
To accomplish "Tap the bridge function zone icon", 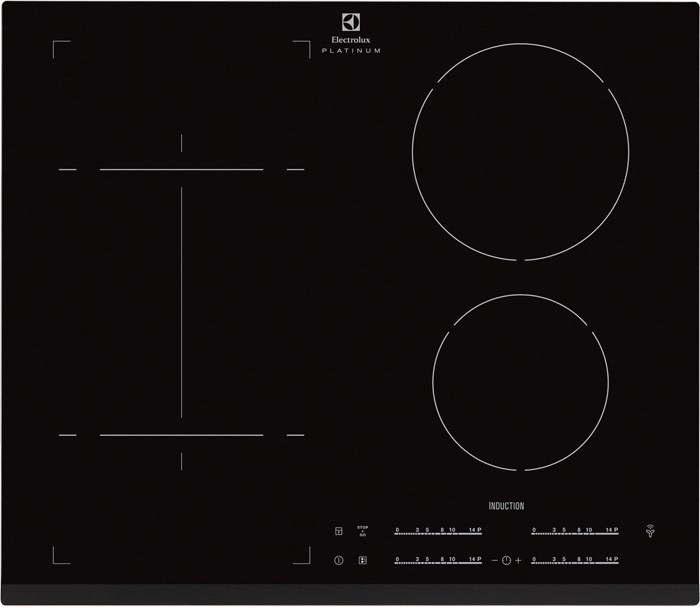I will [362, 560].
